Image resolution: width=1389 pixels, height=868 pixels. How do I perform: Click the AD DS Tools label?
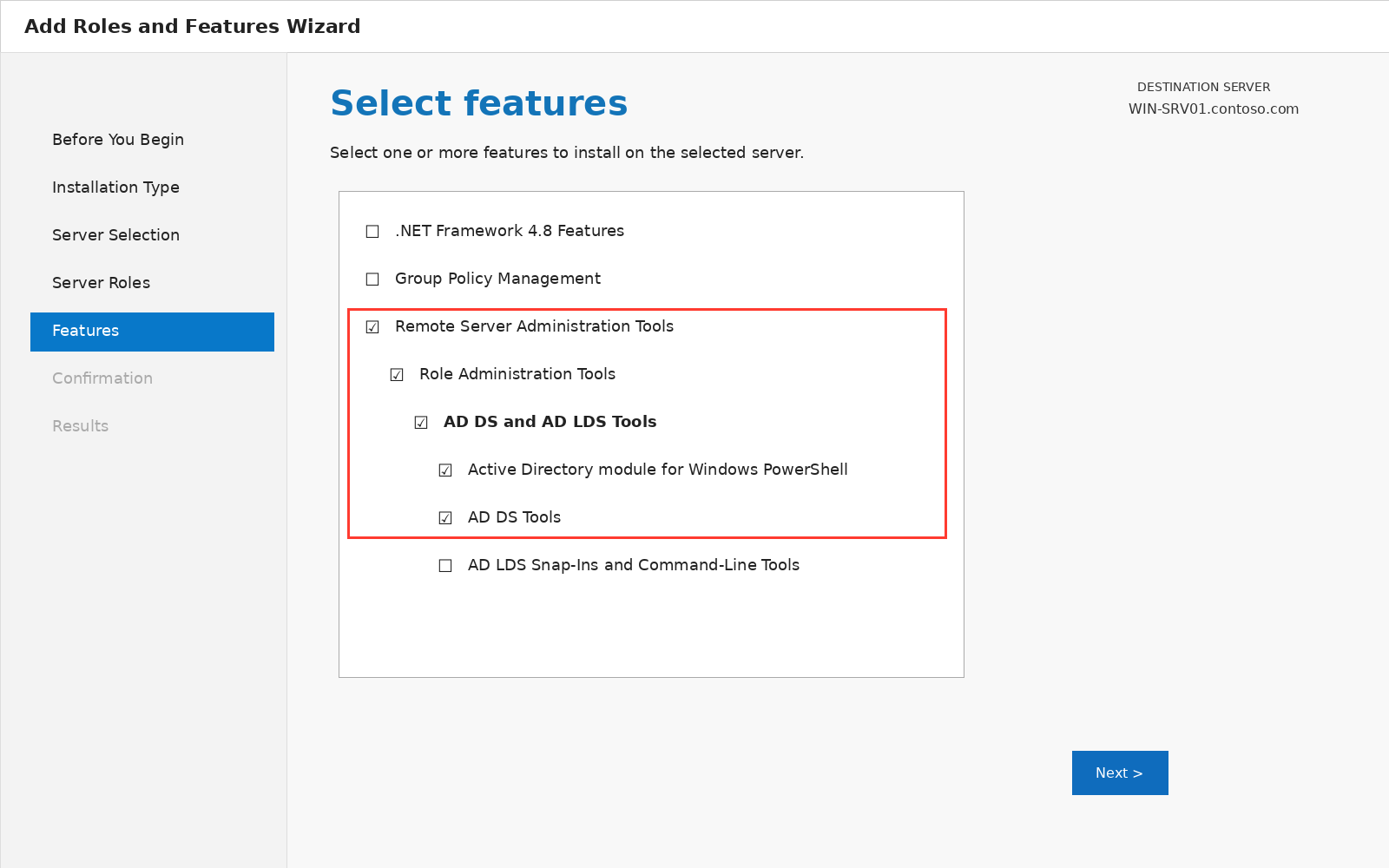click(x=514, y=517)
